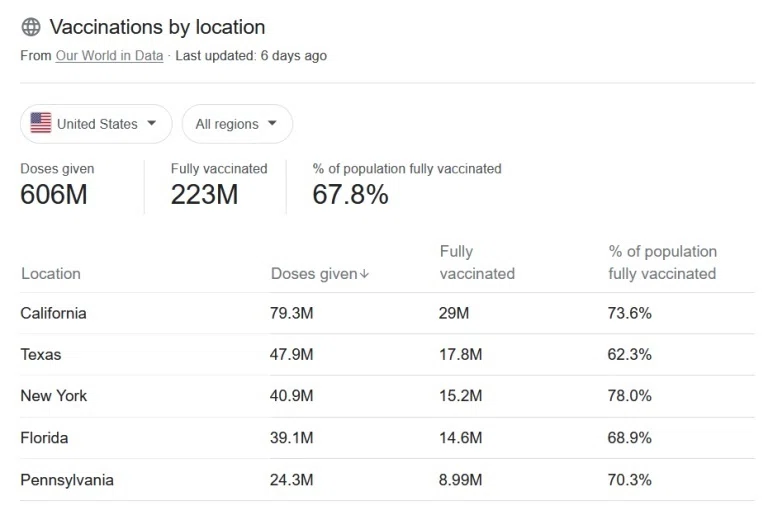Select the Pennsylvania row

[387, 480]
